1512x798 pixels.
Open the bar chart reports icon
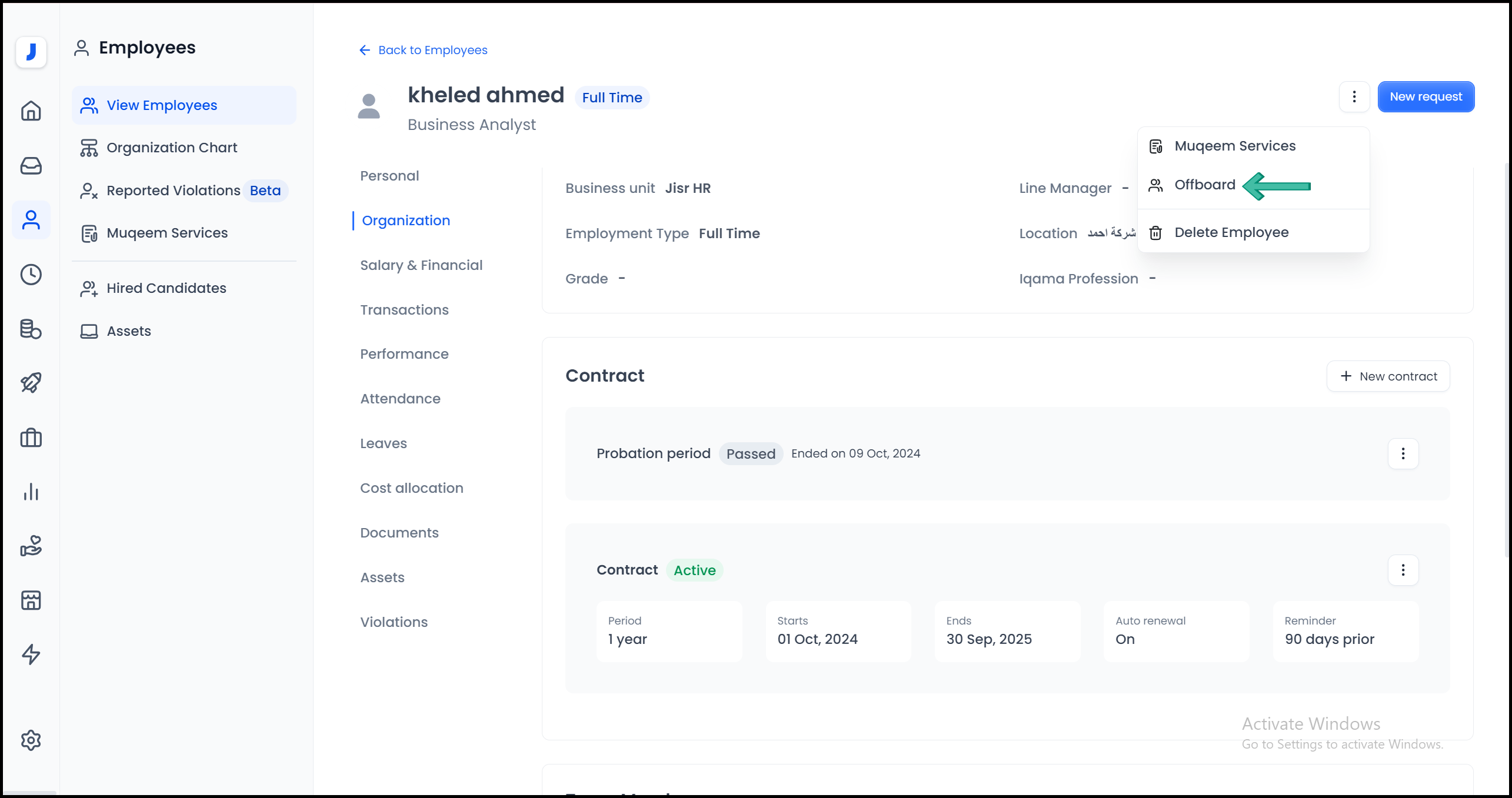(x=31, y=492)
